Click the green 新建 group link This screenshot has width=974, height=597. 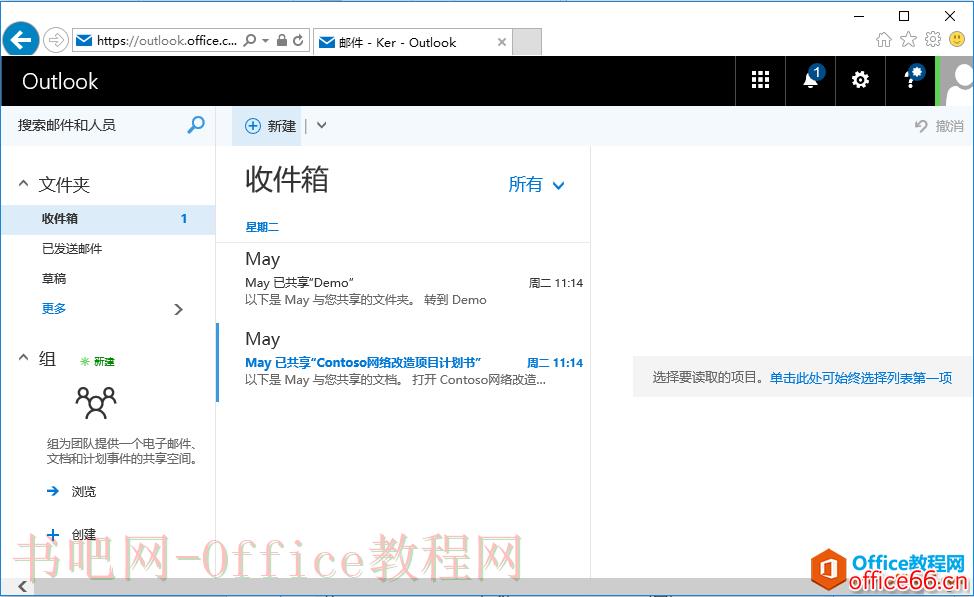click(x=98, y=362)
